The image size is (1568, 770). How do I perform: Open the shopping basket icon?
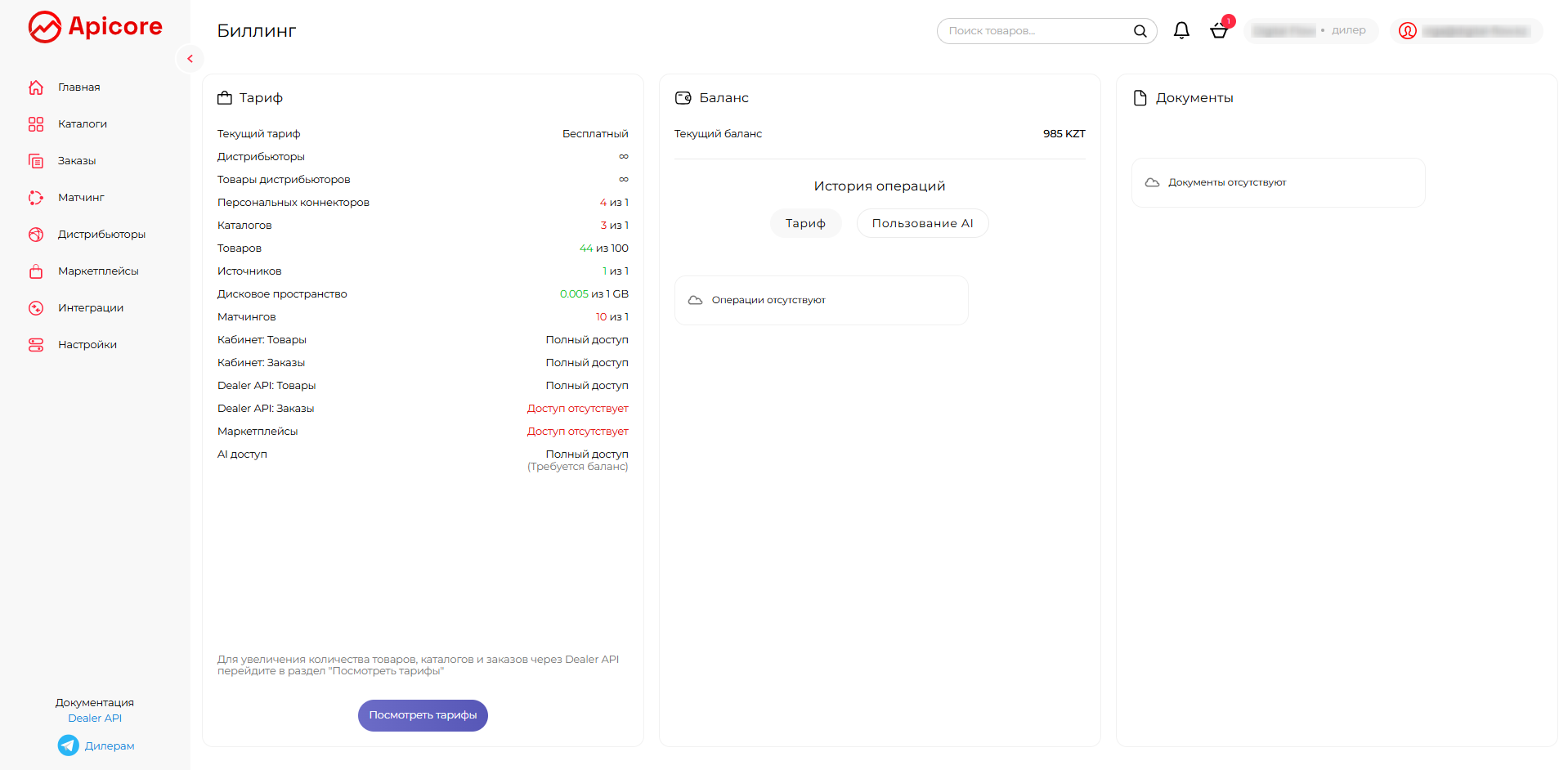(1218, 31)
